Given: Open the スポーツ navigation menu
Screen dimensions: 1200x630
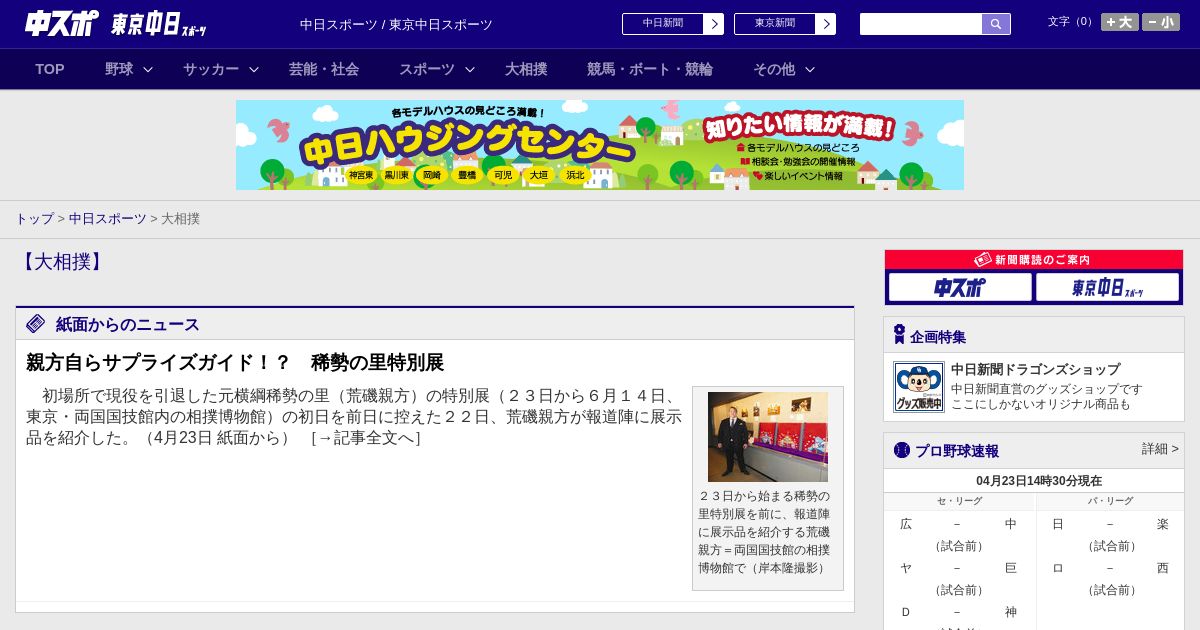Looking at the screenshot, I should (427, 69).
